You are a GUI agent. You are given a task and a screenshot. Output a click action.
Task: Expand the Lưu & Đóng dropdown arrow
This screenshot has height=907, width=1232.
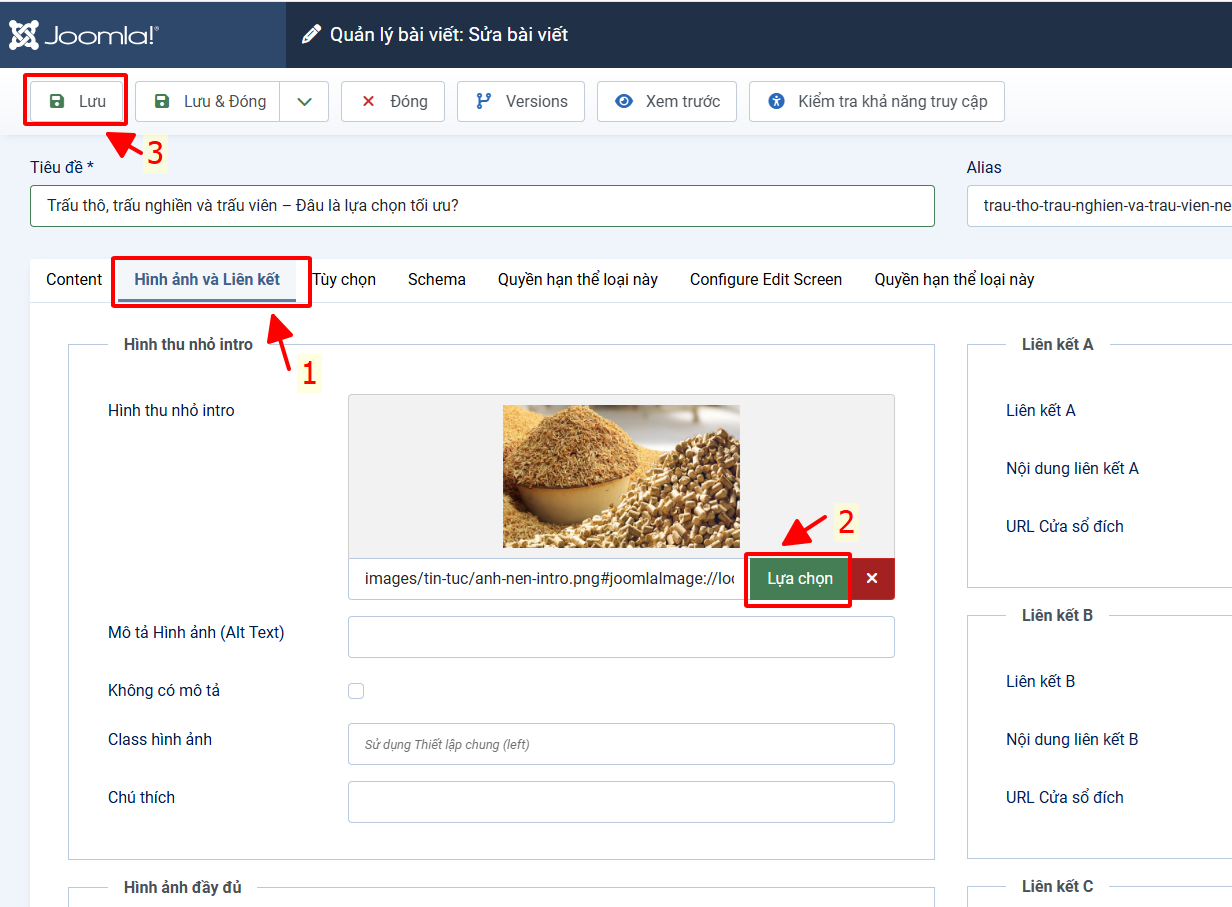coord(304,101)
